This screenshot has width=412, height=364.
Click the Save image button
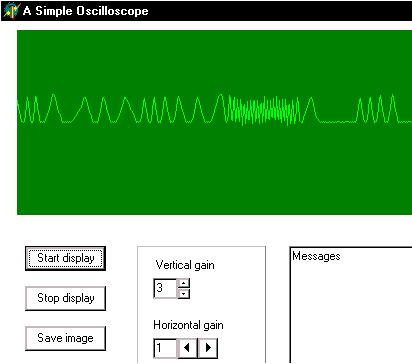tap(65, 338)
